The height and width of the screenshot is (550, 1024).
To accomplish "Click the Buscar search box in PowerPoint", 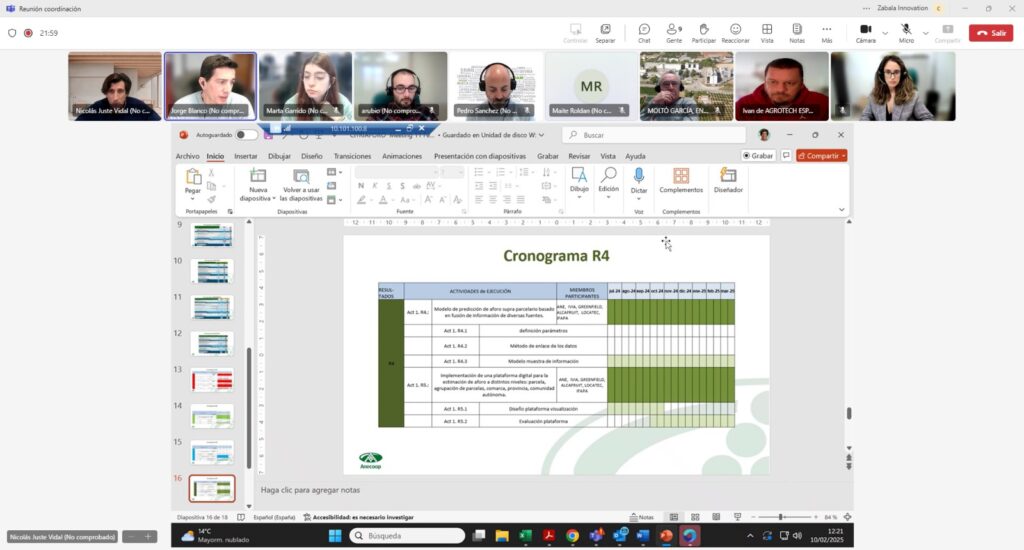I will click(x=654, y=135).
